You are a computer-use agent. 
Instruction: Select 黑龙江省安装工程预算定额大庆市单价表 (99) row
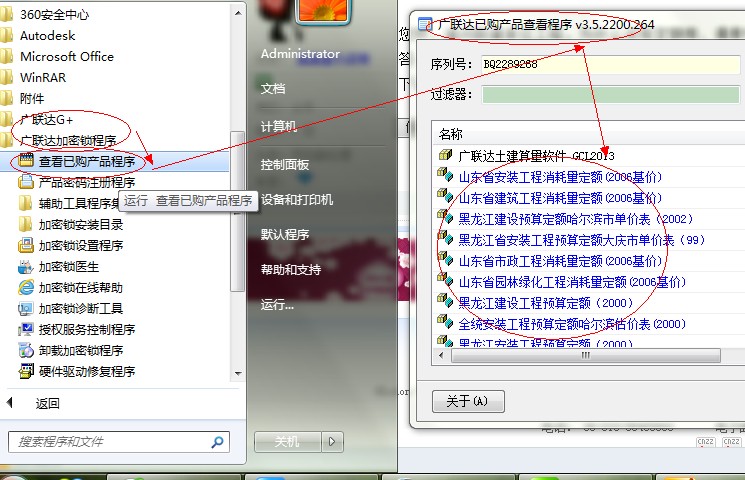(x=589, y=240)
